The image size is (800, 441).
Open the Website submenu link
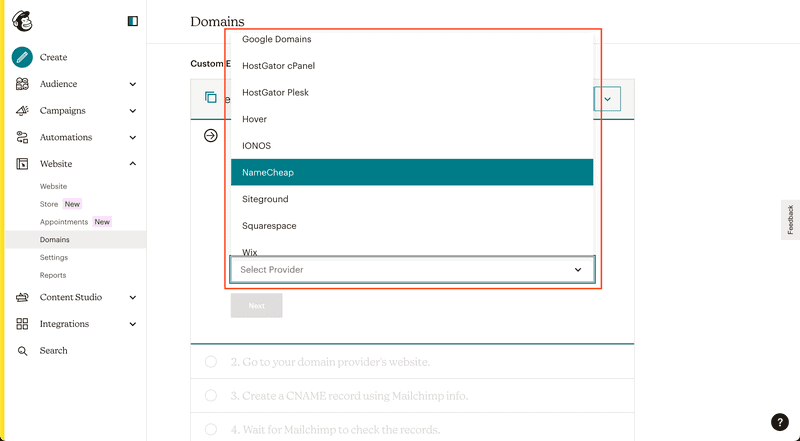[x=53, y=186]
